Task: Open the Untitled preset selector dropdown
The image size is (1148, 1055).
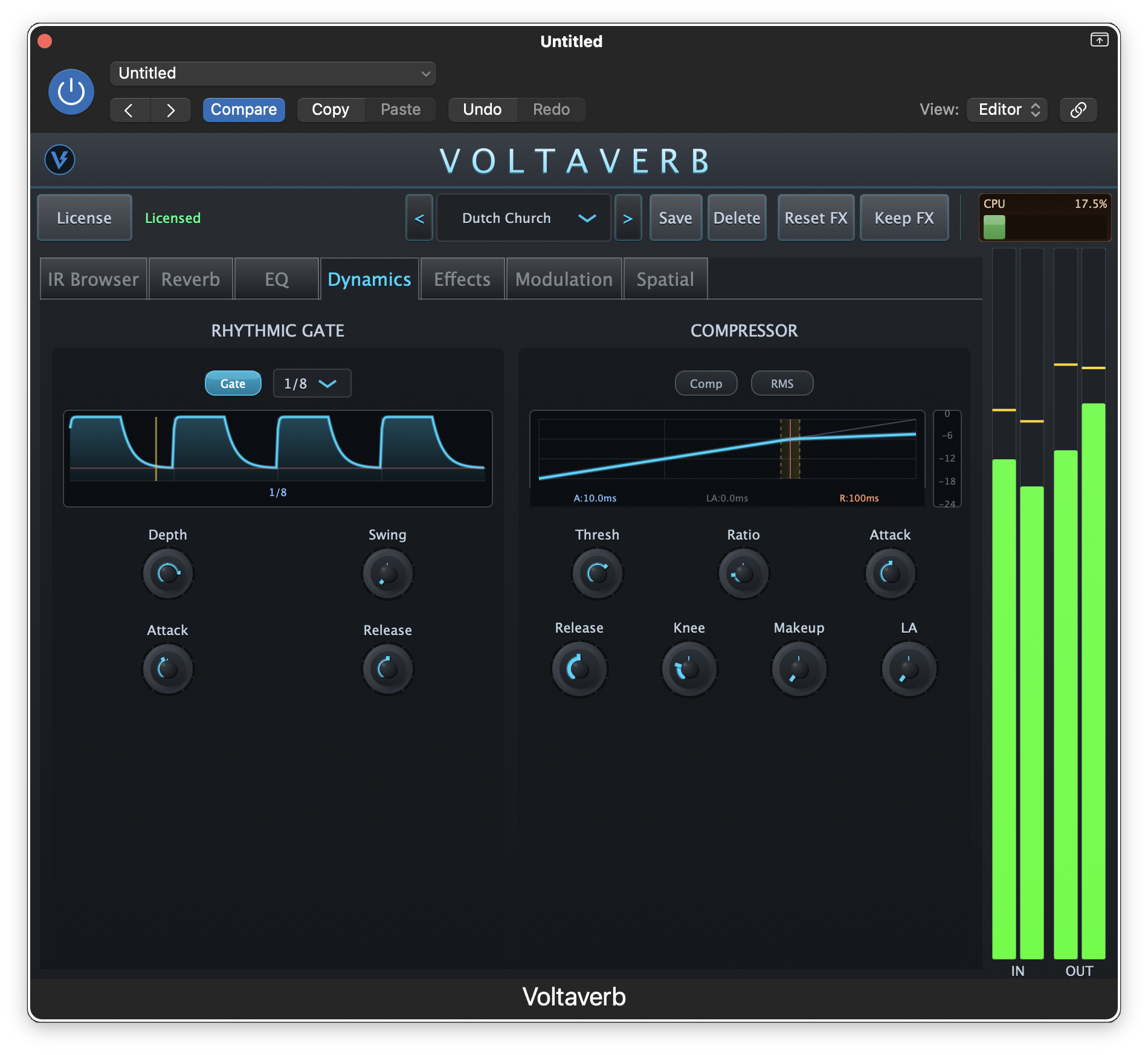Action: tap(272, 74)
